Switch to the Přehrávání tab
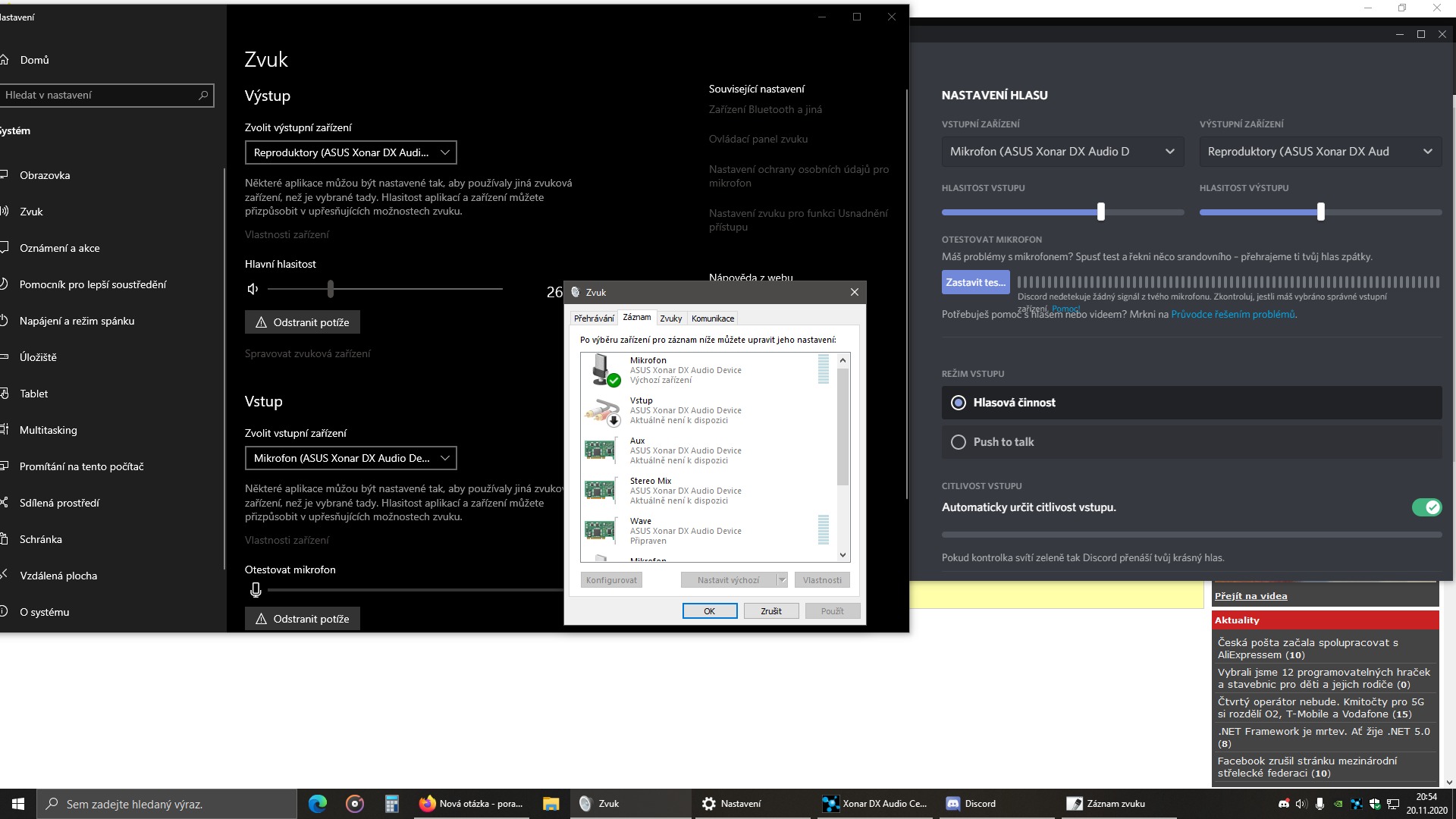This screenshot has width=1456, height=819. pyautogui.click(x=594, y=318)
